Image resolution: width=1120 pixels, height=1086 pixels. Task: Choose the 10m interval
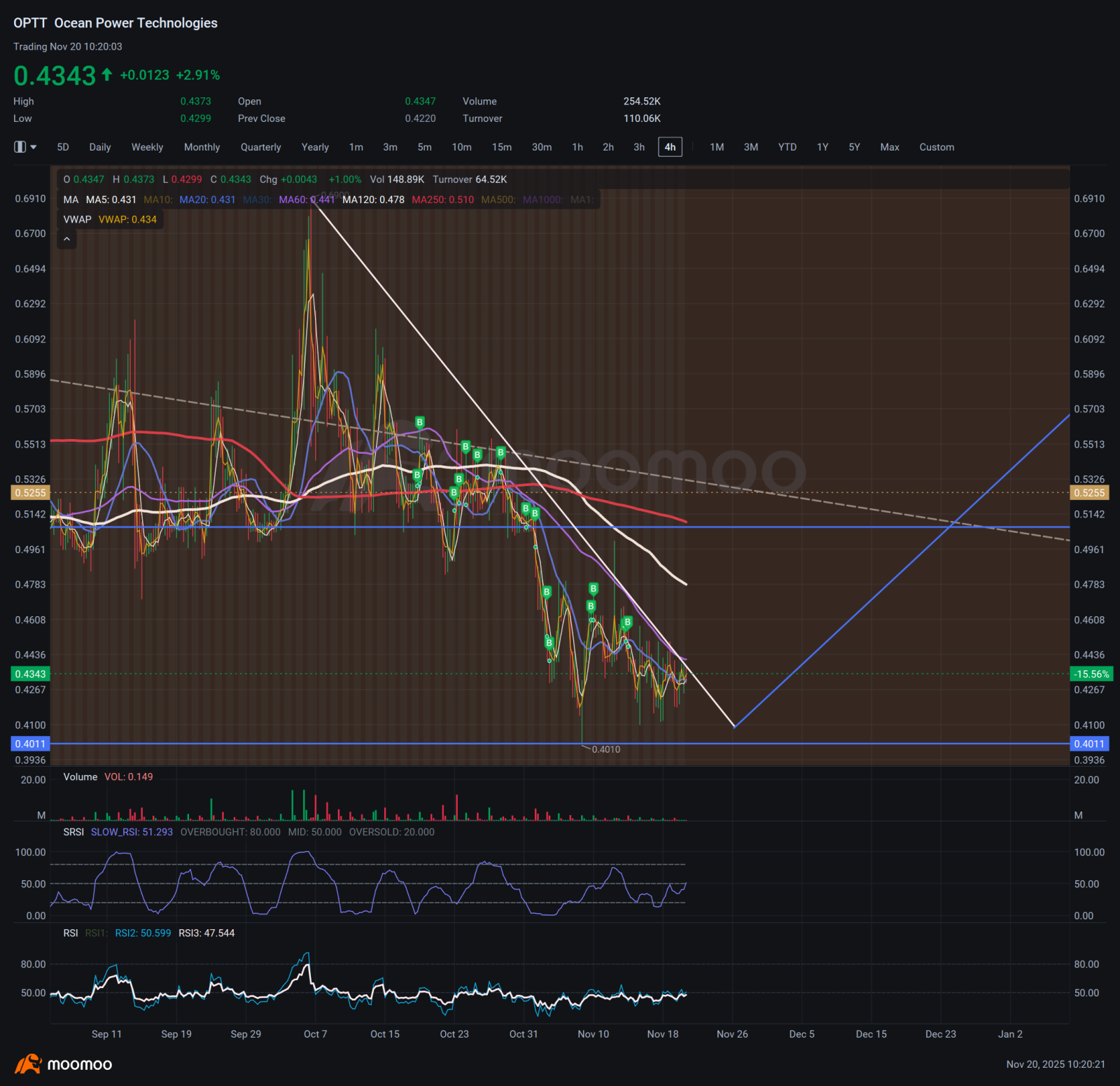pos(461,147)
